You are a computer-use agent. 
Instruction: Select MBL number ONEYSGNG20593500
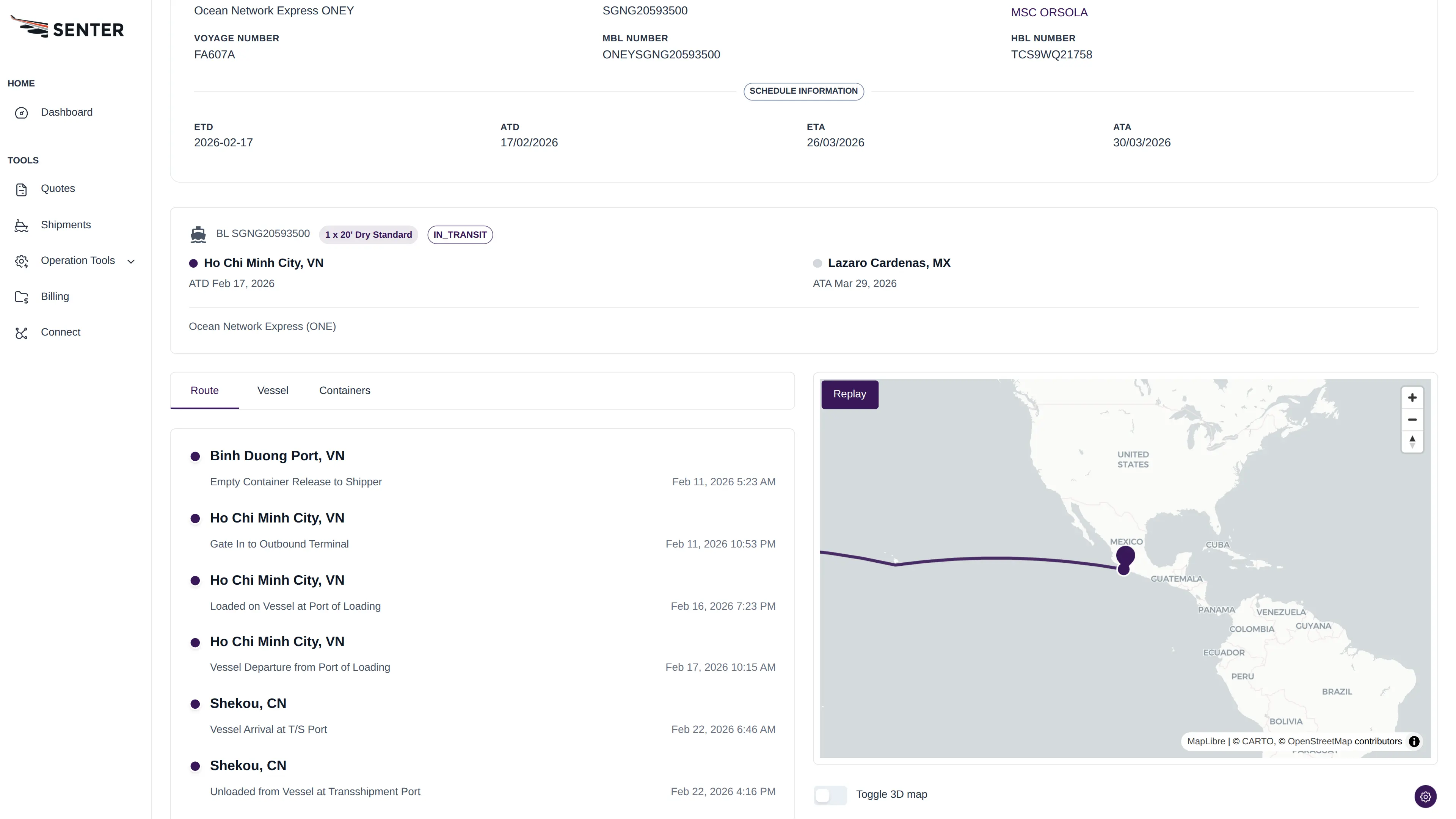click(661, 55)
